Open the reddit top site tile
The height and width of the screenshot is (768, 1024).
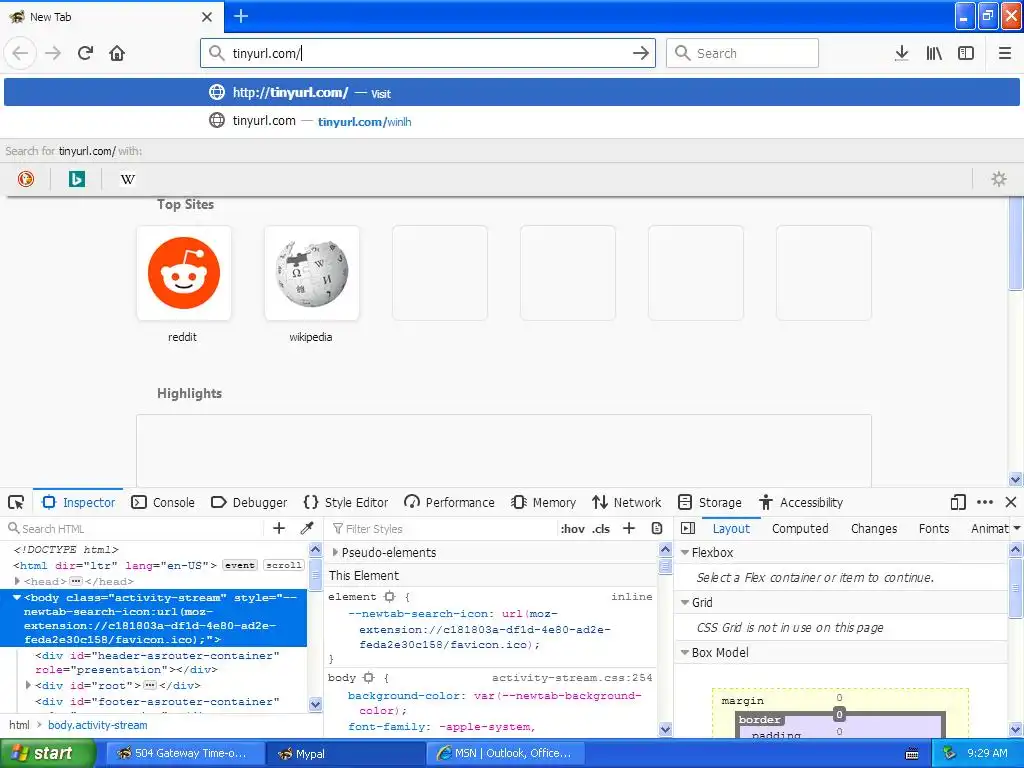pyautogui.click(x=184, y=273)
